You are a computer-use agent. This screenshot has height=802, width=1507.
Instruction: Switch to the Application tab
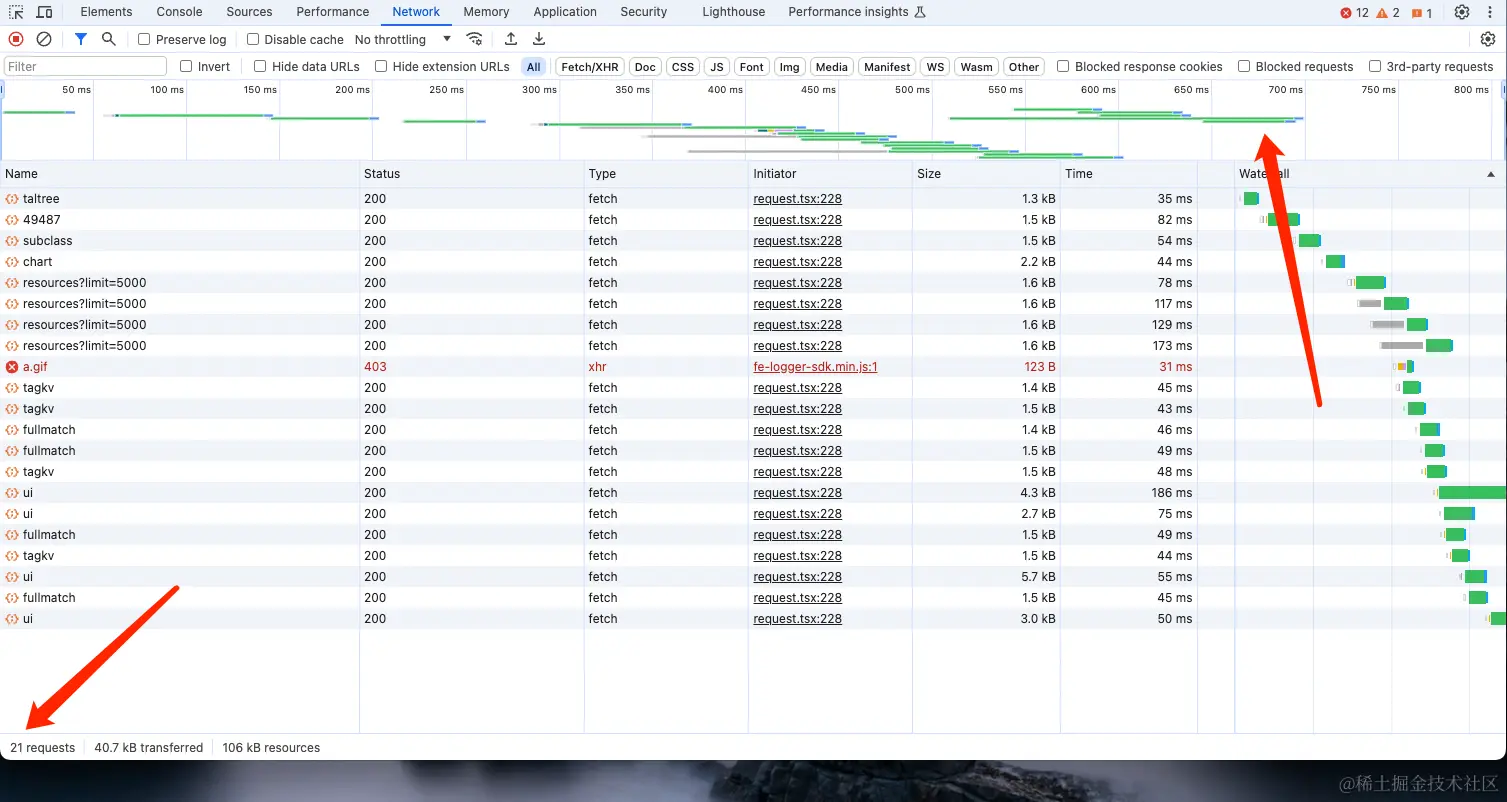565,12
